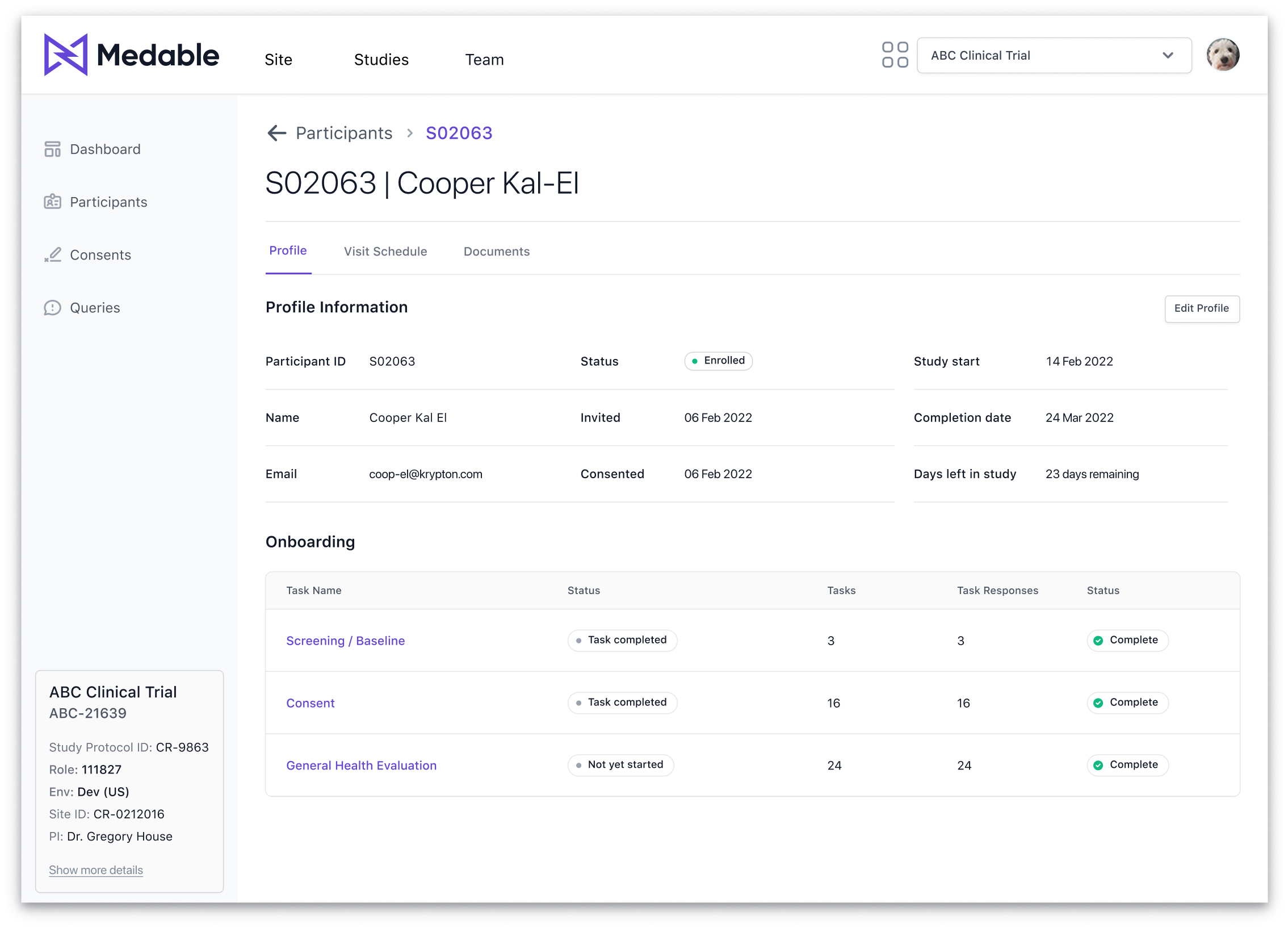
Task: Click the Medable logo icon
Action: tap(66, 55)
